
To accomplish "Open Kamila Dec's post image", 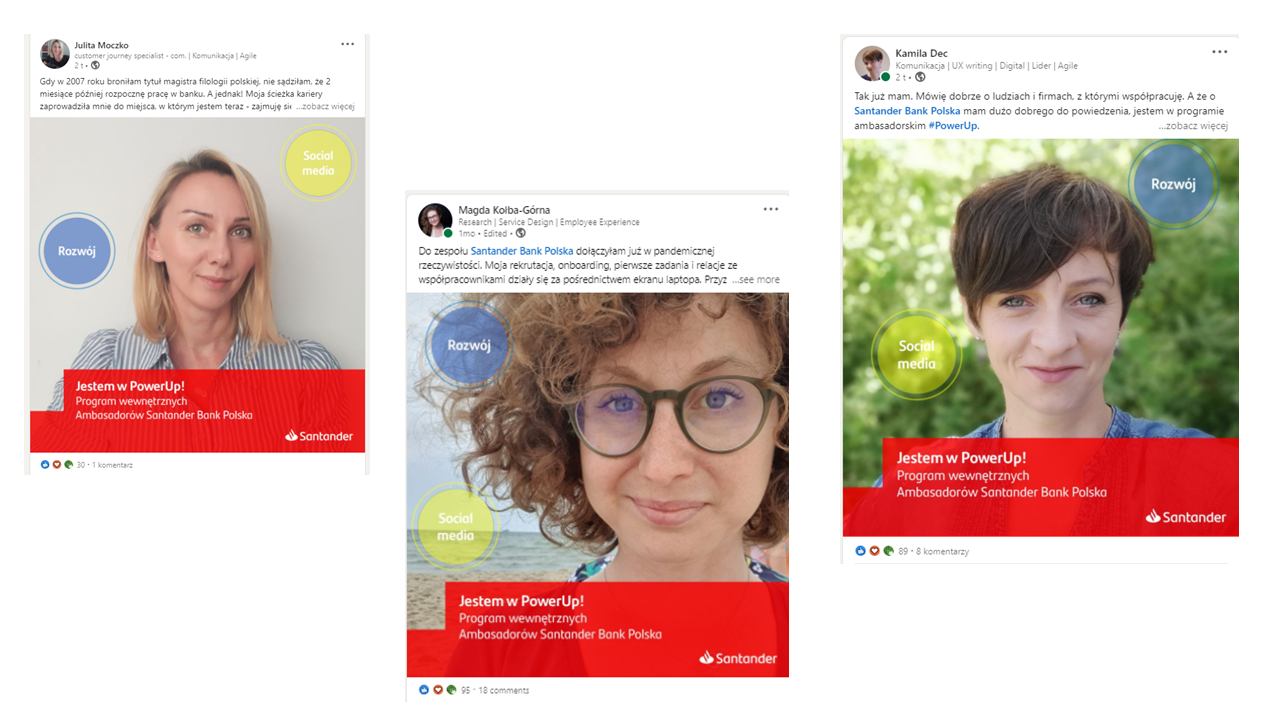I will click(1041, 337).
